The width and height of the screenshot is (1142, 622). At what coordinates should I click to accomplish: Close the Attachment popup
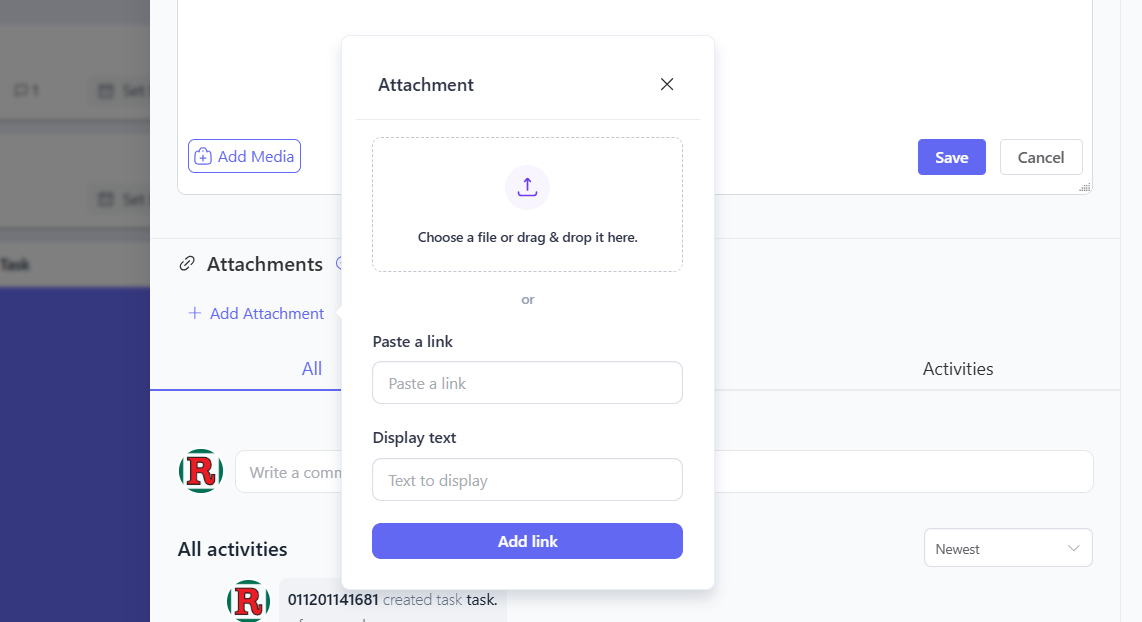tap(667, 85)
